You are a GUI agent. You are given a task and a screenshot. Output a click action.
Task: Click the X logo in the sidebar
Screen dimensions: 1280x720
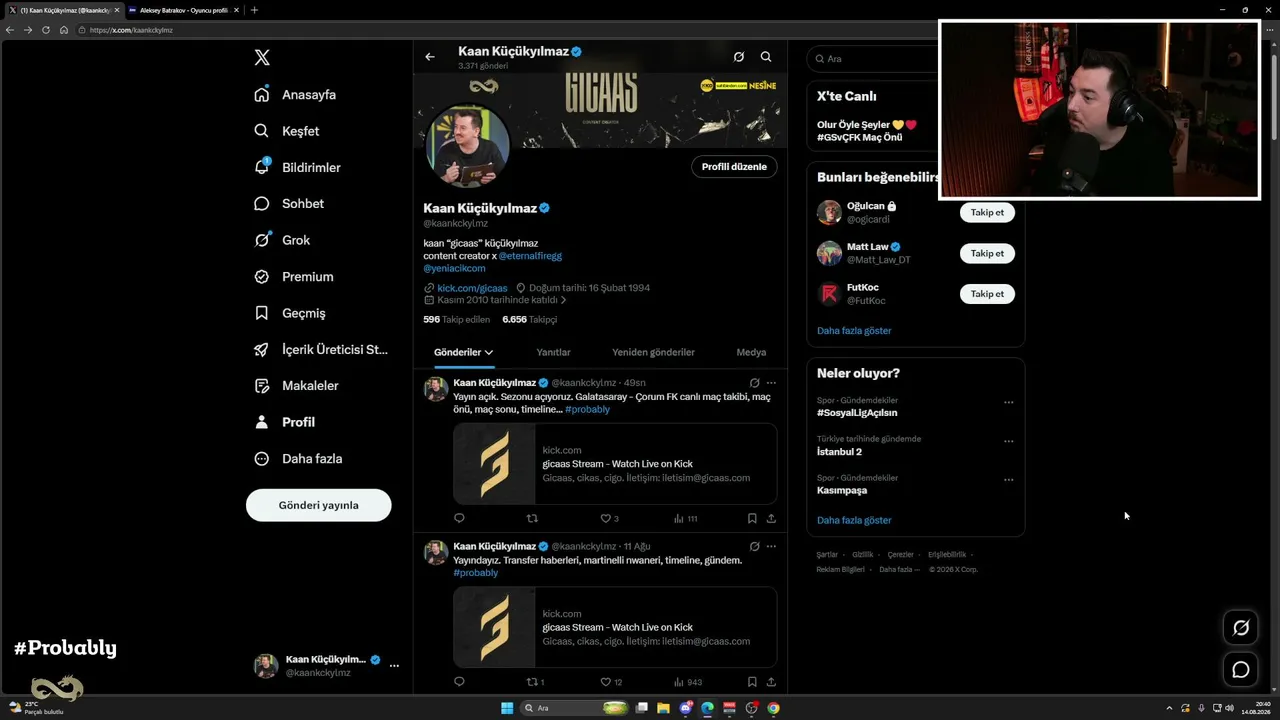coord(262,58)
